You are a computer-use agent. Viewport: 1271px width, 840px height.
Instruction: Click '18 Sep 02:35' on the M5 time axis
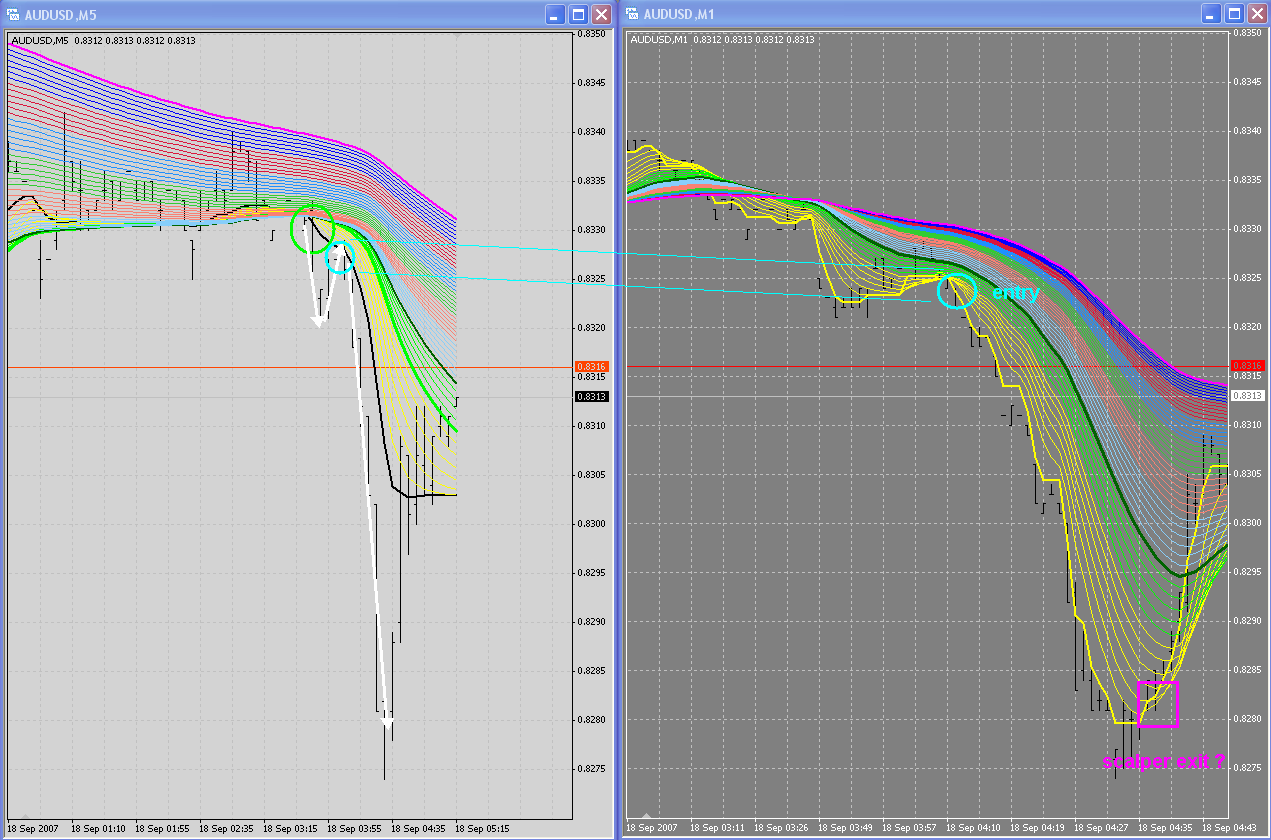coord(226,829)
